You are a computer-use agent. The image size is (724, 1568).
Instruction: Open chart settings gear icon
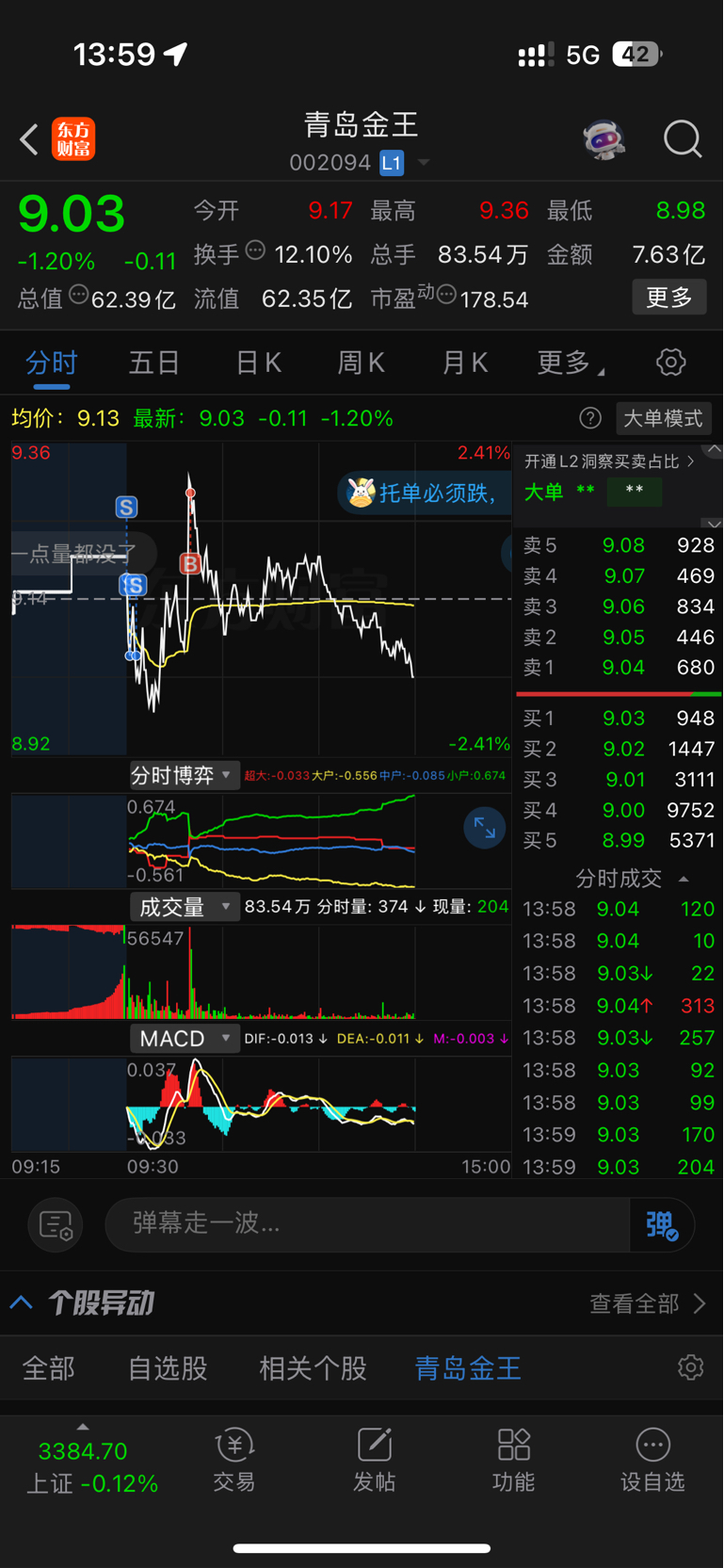click(x=670, y=362)
